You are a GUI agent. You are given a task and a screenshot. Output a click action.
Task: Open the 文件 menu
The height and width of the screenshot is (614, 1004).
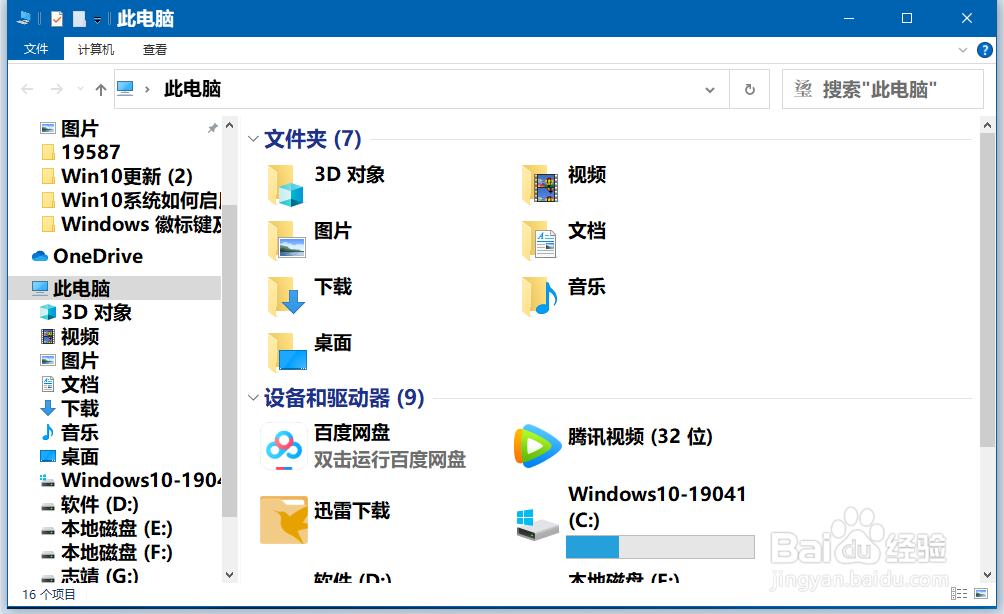coord(36,49)
